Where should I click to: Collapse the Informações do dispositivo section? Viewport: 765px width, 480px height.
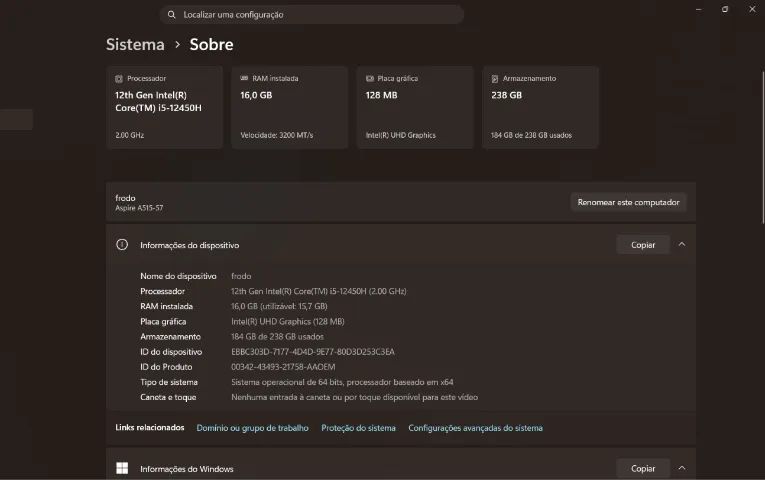tap(682, 244)
